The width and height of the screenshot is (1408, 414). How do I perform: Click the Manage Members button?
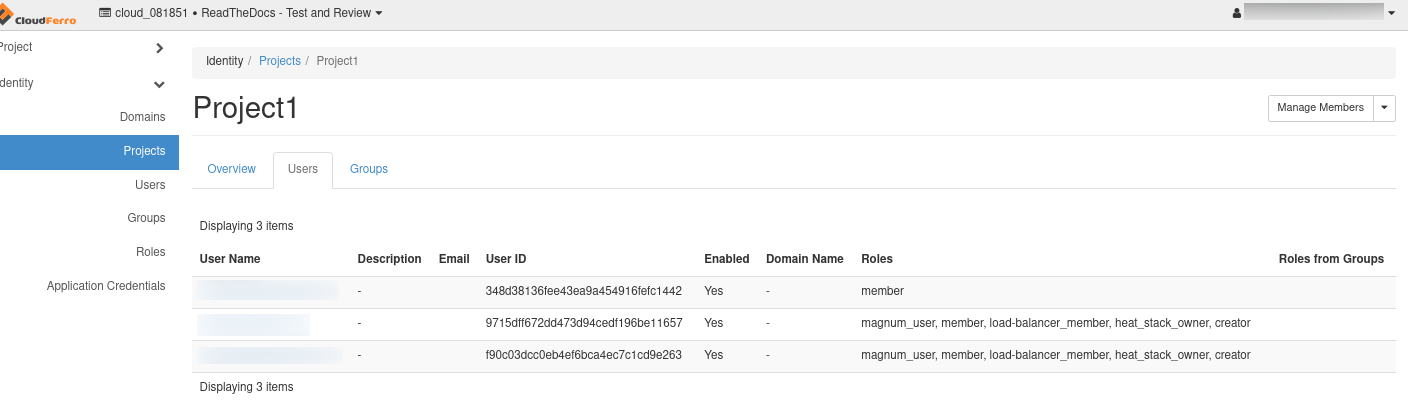coord(1320,108)
